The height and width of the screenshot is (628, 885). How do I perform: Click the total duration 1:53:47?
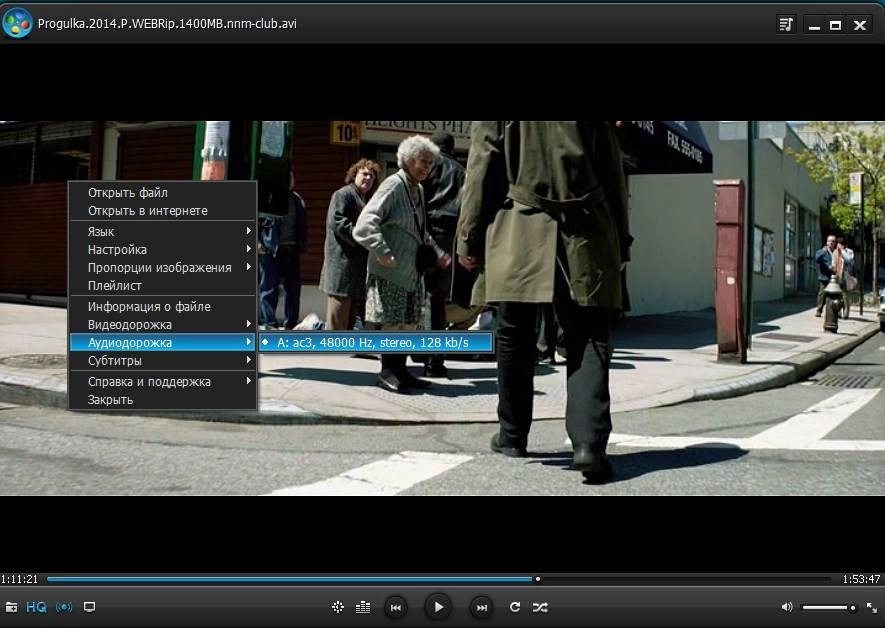(x=861, y=579)
